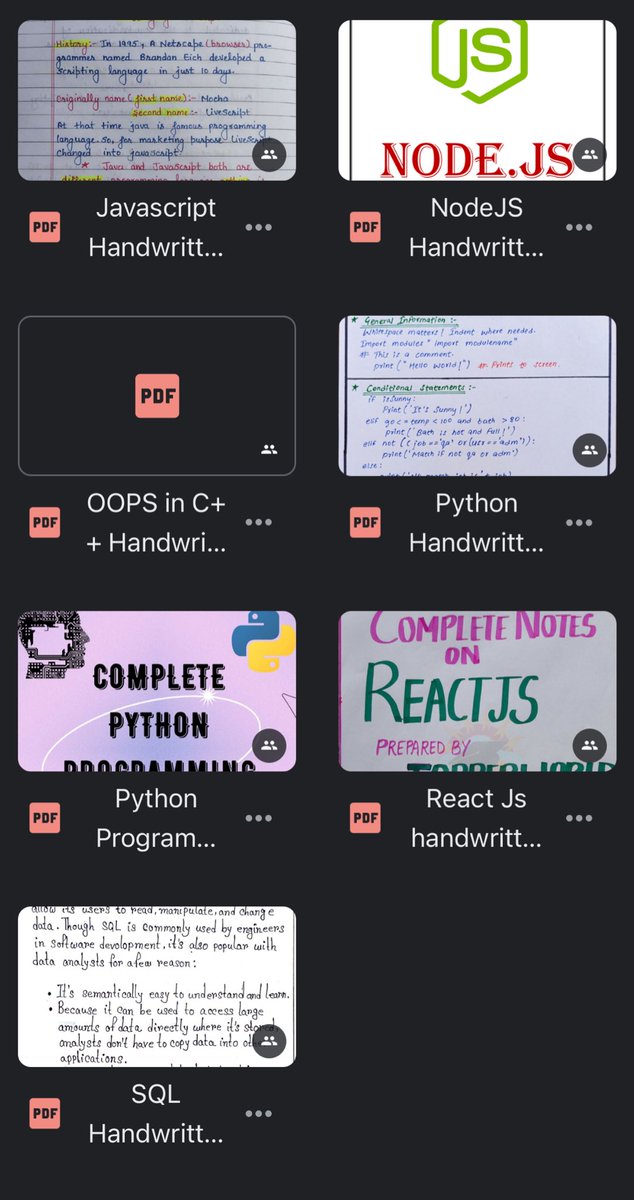Screen dimensions: 634x1200
Task: Click PDF icon beside OOPS in C++ title
Action: click(x=45, y=522)
